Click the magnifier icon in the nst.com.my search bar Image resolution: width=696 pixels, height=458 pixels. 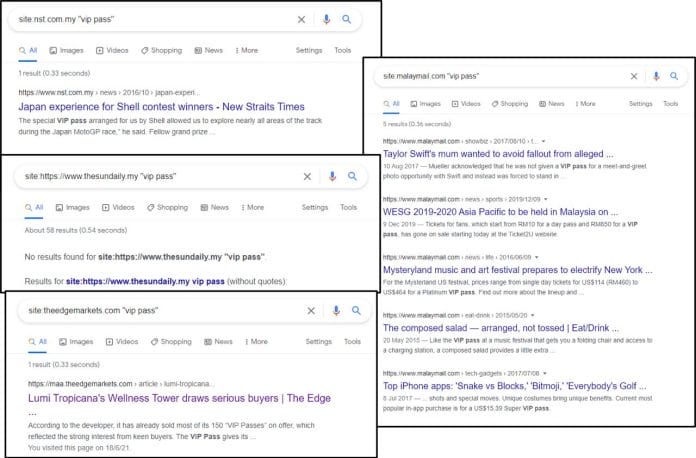346,19
